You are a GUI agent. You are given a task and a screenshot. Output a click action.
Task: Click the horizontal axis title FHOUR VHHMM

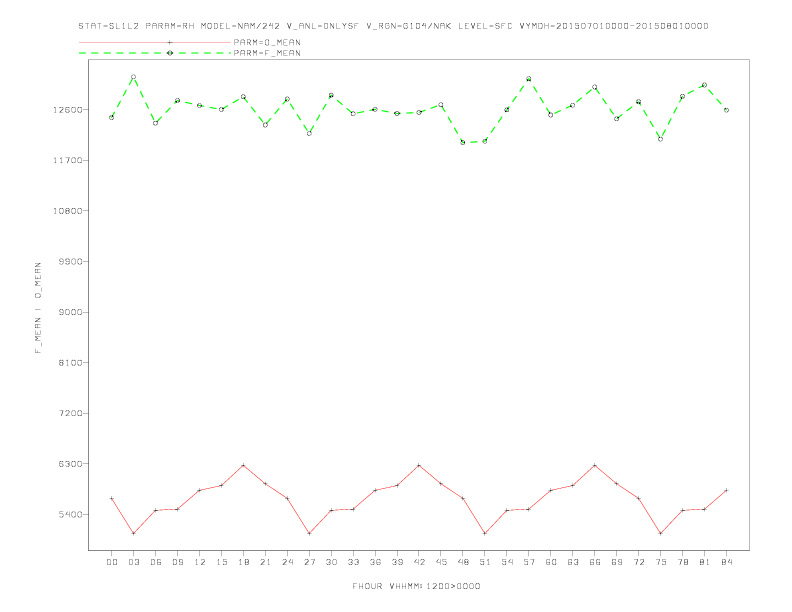pos(416,586)
